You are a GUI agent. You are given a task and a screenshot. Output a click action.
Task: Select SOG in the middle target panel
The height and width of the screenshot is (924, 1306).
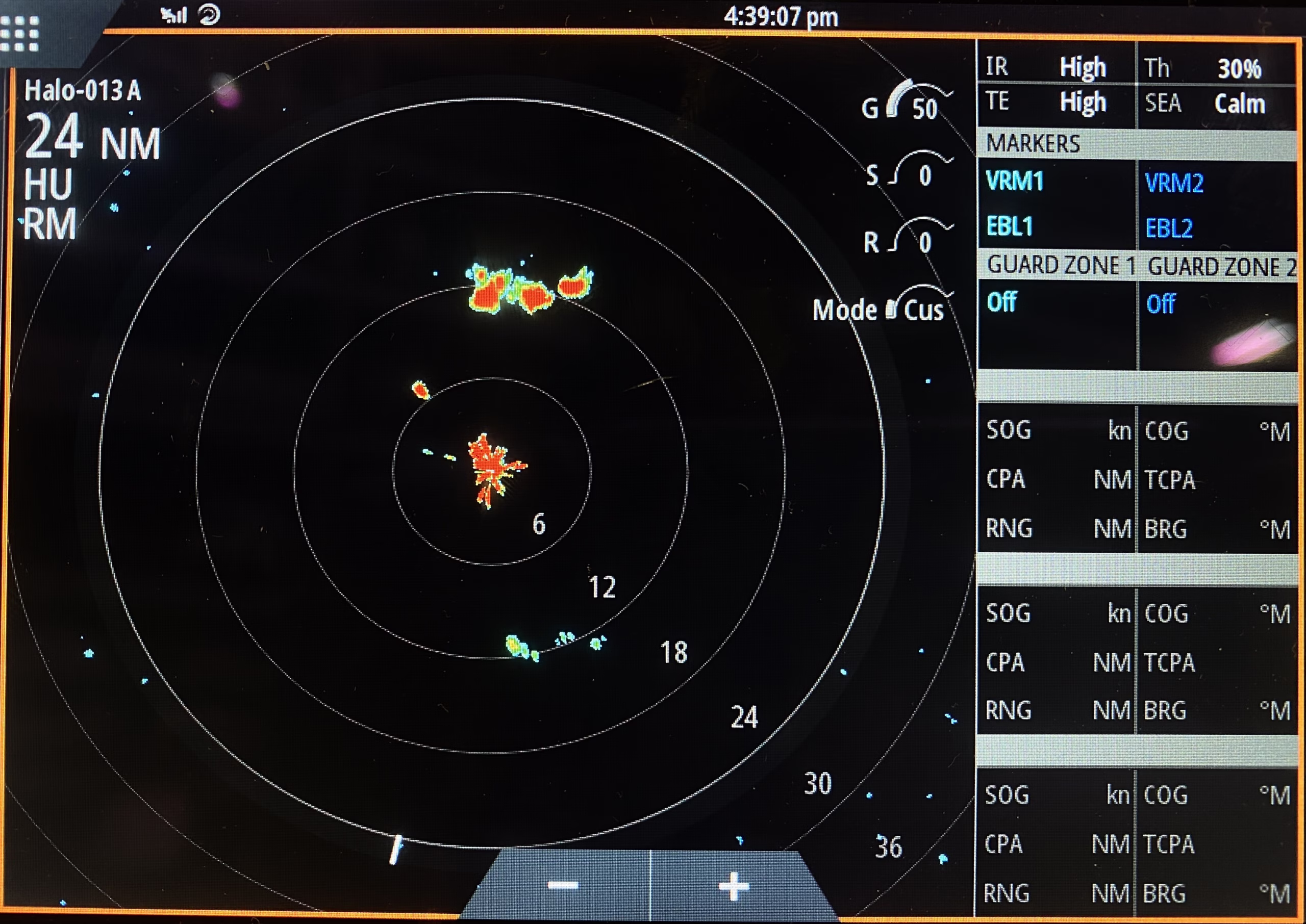[x=1008, y=613]
